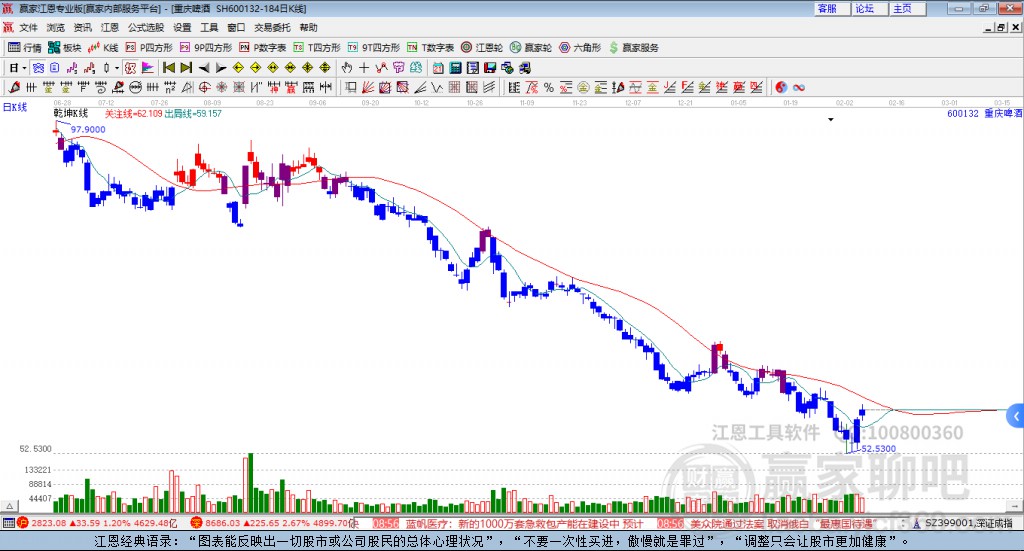Image resolution: width=1024 pixels, height=551 pixels.
Task: Open the 公式选股 menu
Action: [x=146, y=27]
